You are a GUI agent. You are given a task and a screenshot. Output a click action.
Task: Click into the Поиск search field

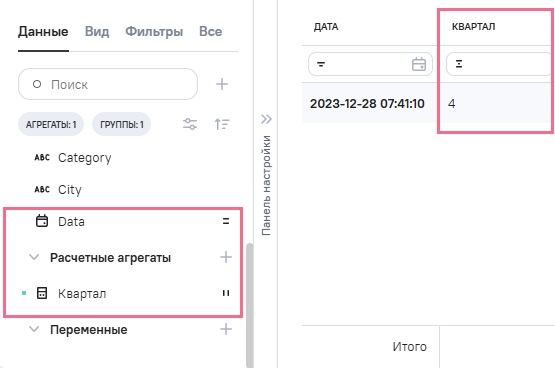pos(108,84)
